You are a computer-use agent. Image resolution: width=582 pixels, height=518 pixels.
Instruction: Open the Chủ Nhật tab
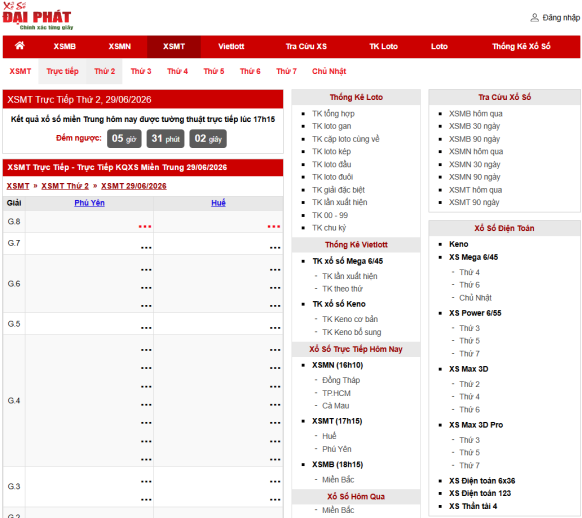coord(329,71)
